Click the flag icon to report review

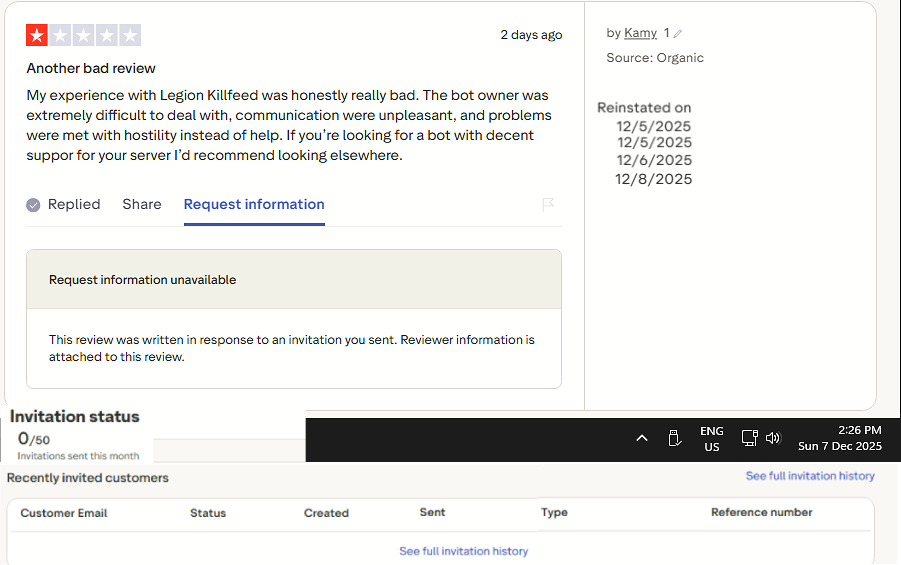[x=548, y=204]
